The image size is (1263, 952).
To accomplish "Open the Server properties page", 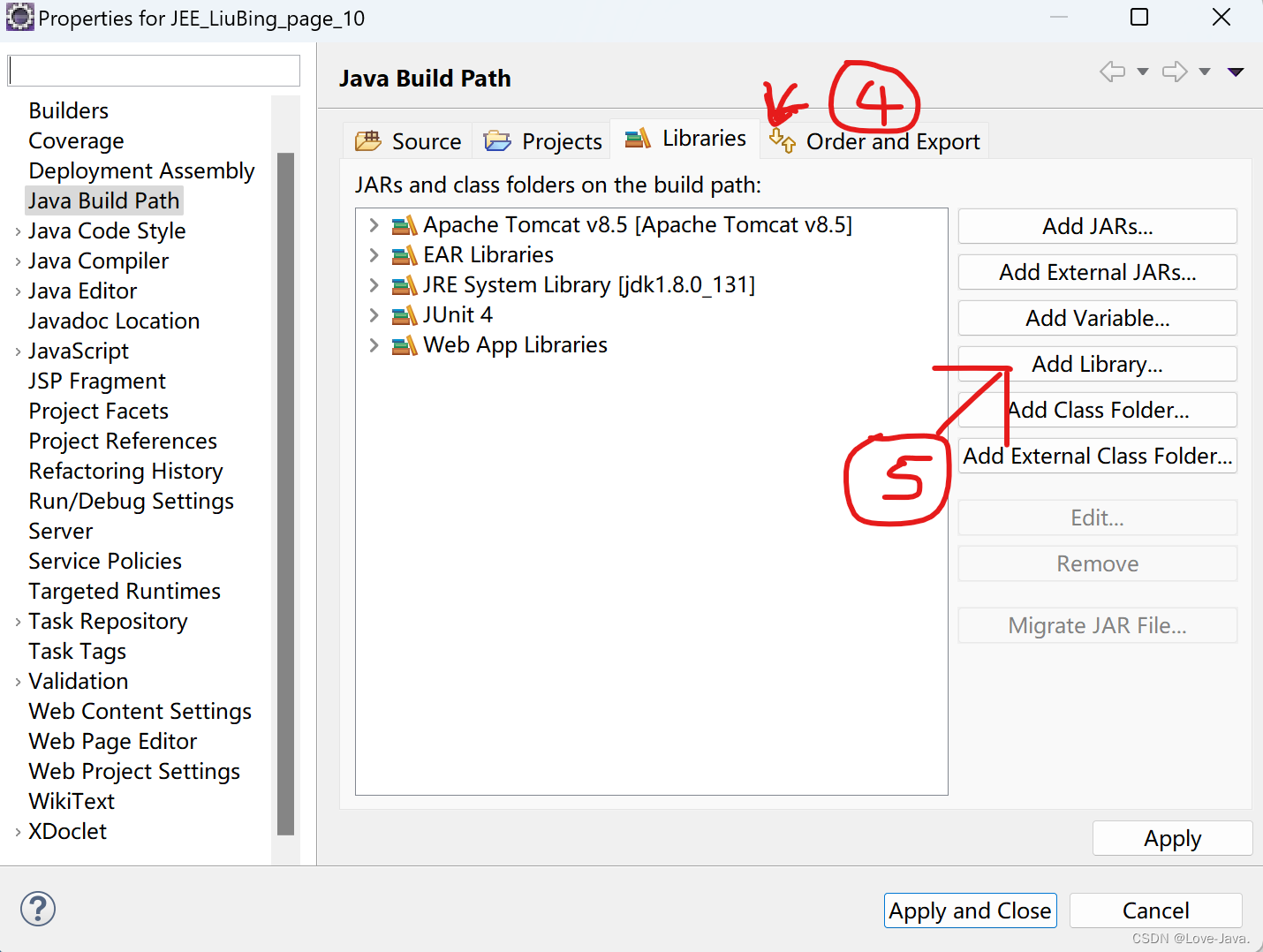I will (60, 531).
